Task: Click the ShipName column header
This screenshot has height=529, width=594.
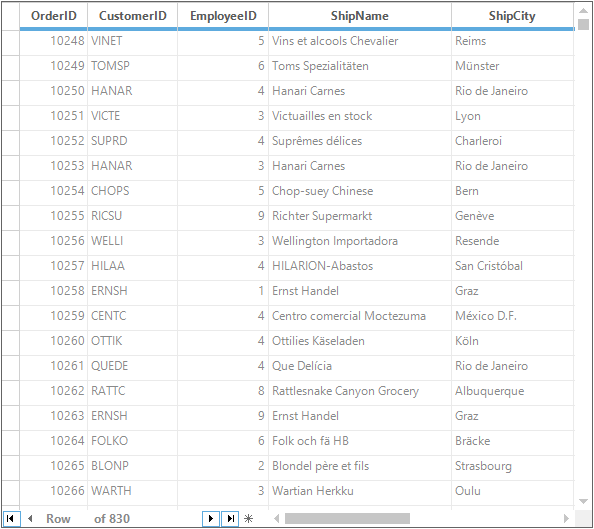Action: point(360,16)
